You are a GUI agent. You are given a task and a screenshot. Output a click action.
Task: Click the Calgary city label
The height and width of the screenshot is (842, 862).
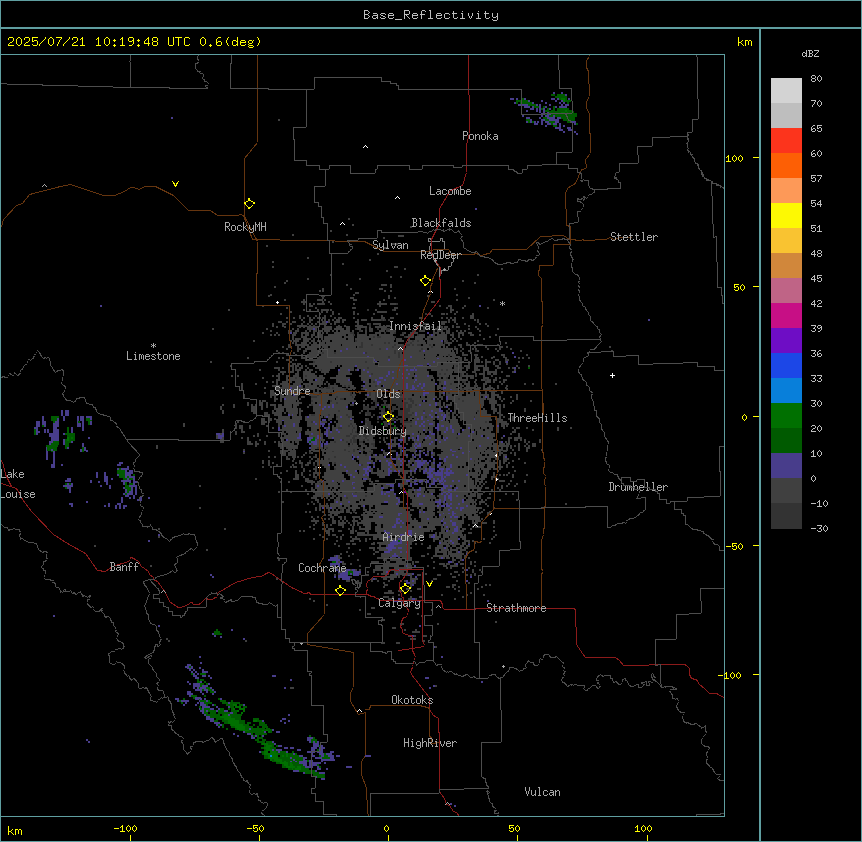(x=399, y=603)
